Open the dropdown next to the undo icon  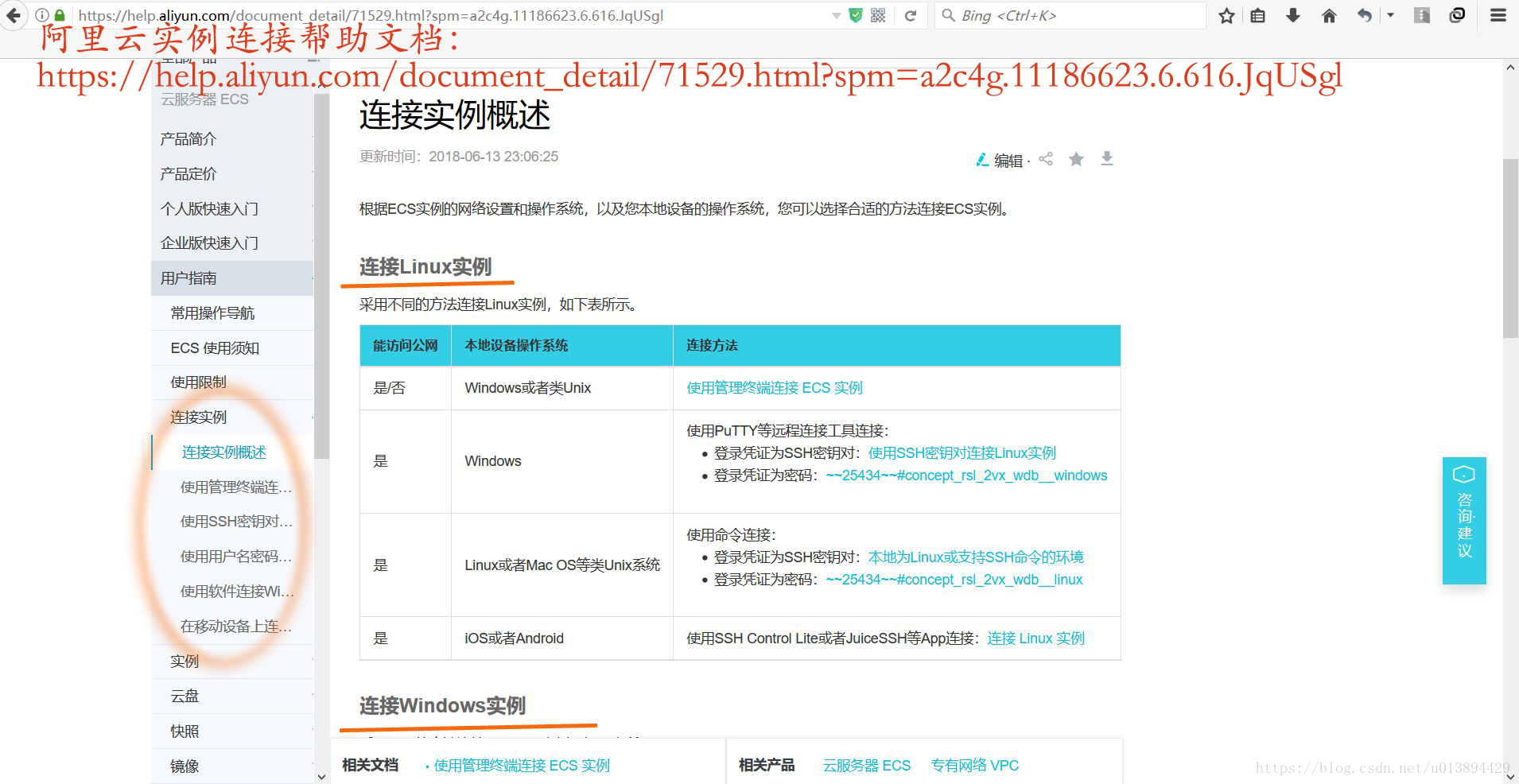[x=1390, y=15]
